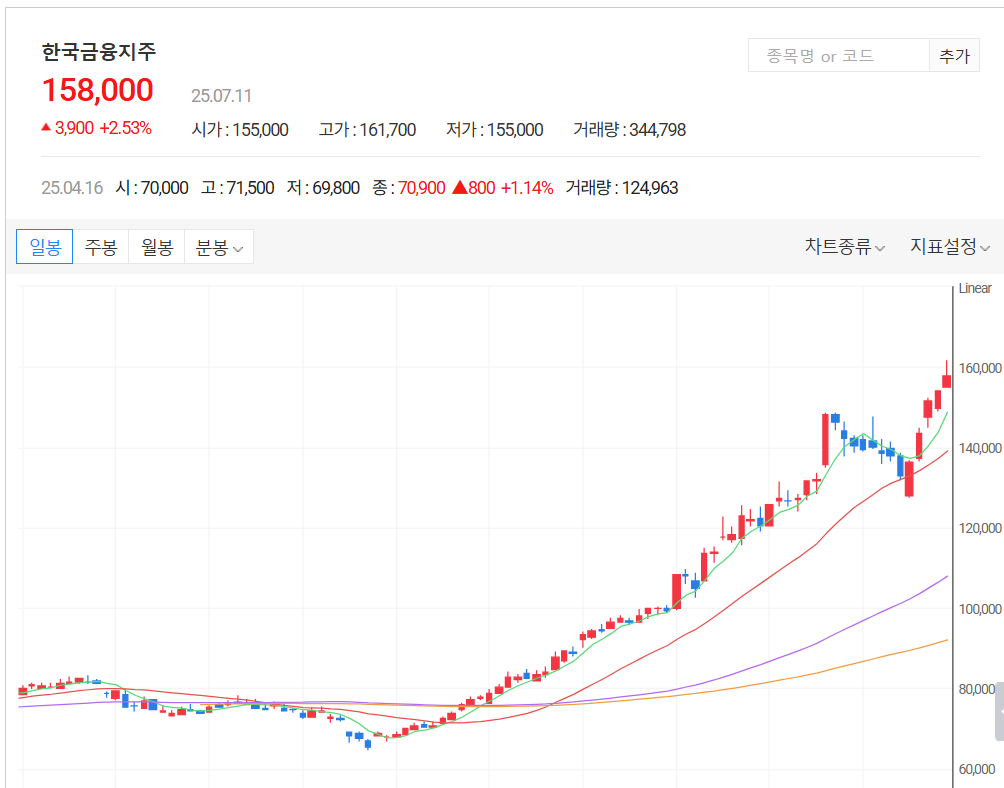
Task: Click the hovered close 종 : 70,900
Action: [409, 188]
